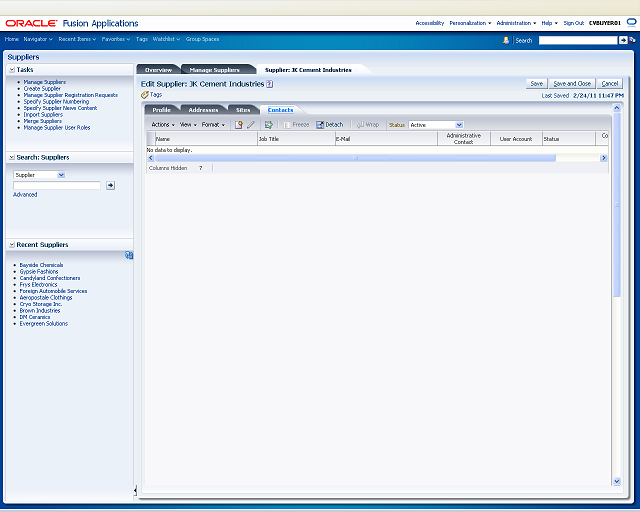The height and width of the screenshot is (512, 640).
Task: Open the Supplier search type dropdown
Action: (61, 175)
